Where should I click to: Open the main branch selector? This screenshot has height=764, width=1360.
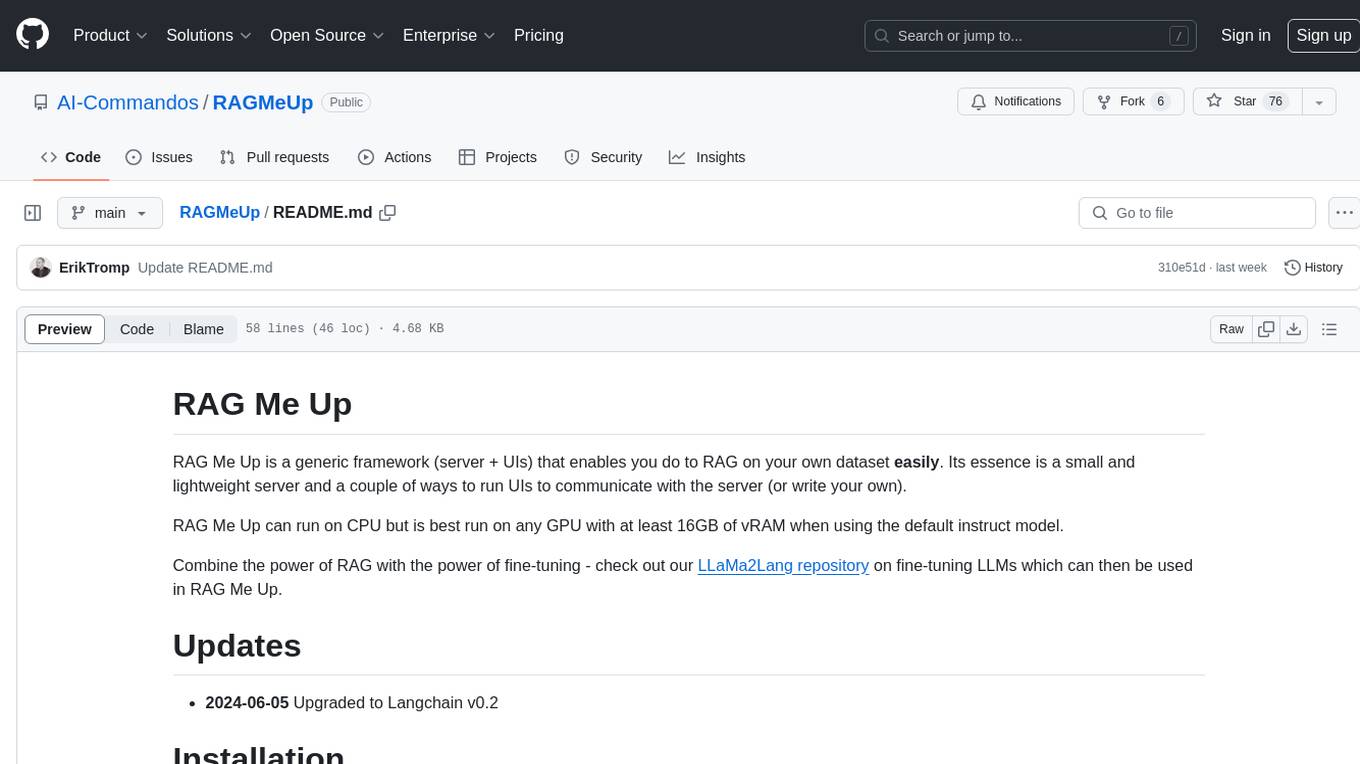click(109, 213)
